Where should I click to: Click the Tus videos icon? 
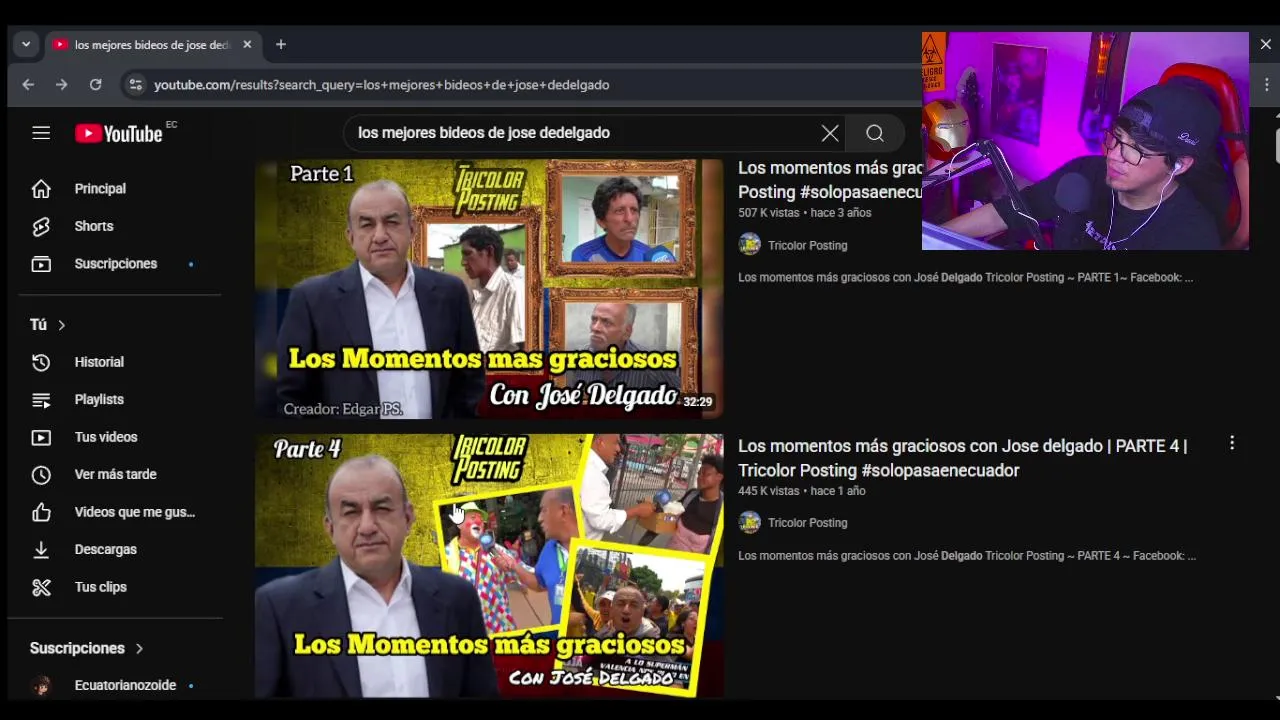point(41,437)
